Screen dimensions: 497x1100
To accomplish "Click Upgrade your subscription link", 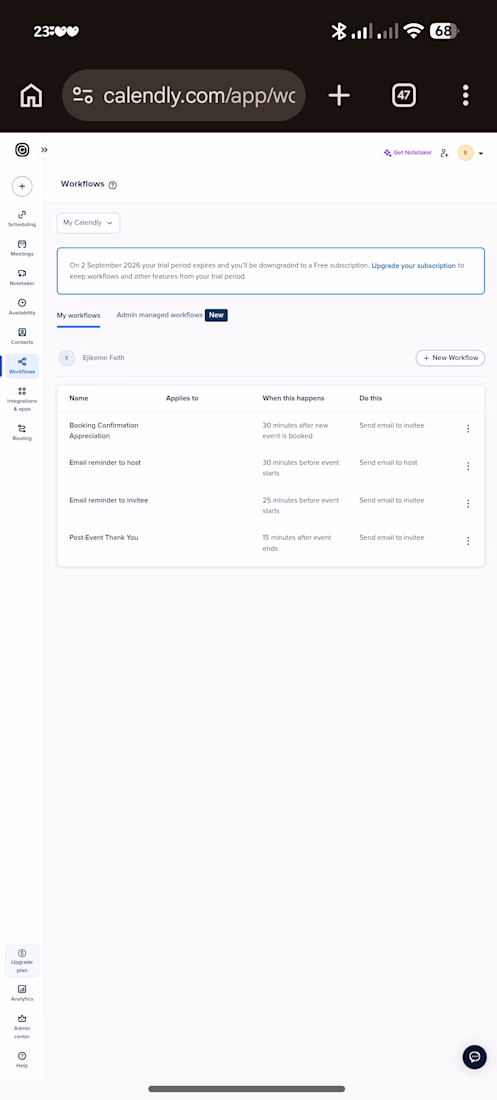I will click(413, 266).
